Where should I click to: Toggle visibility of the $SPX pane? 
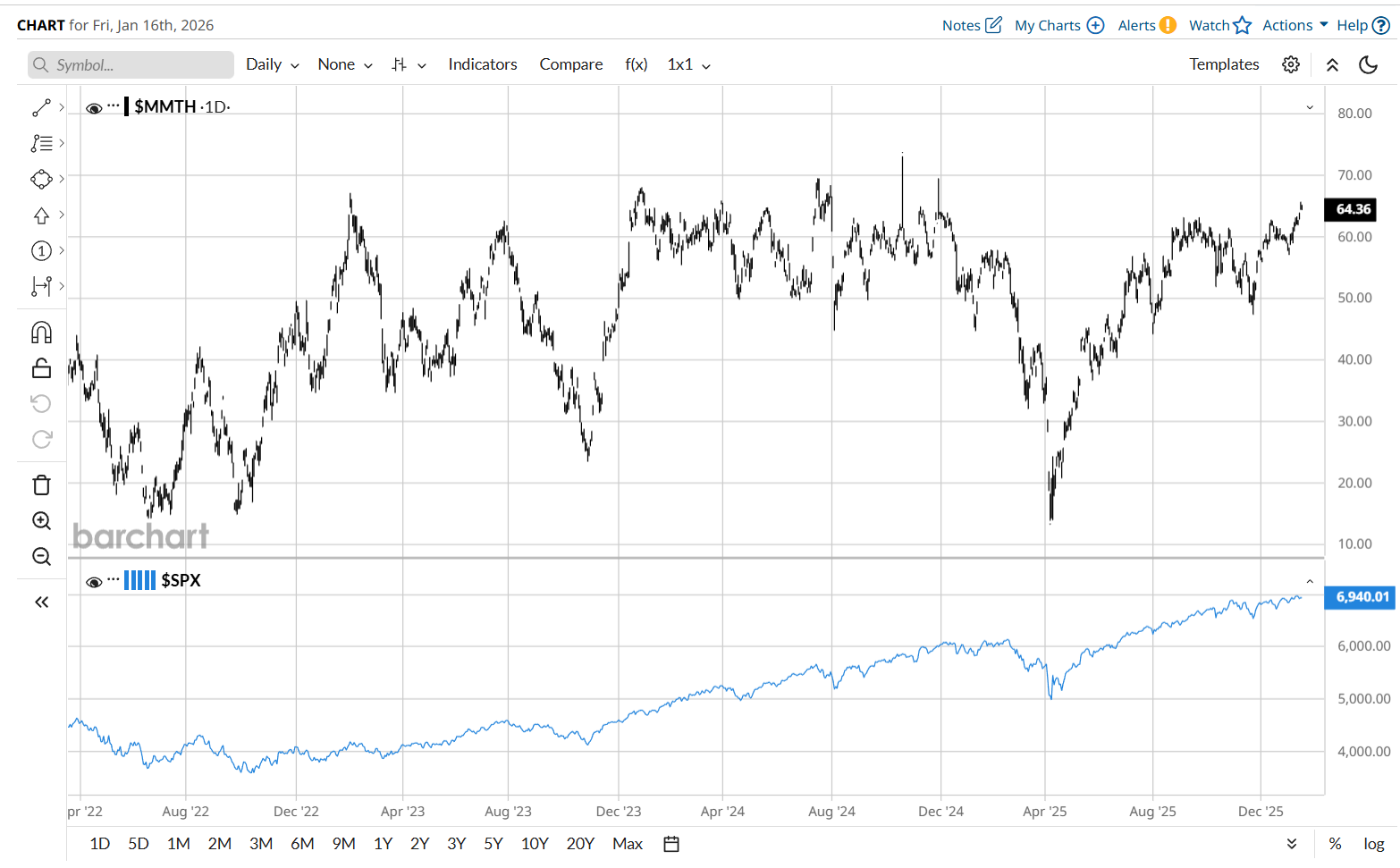pyautogui.click(x=93, y=582)
